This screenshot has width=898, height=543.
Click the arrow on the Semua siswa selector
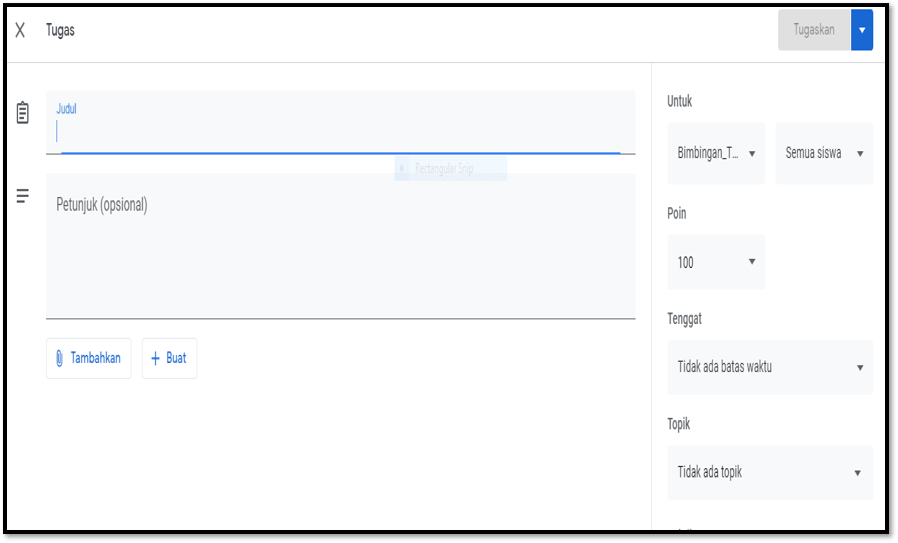(x=860, y=154)
